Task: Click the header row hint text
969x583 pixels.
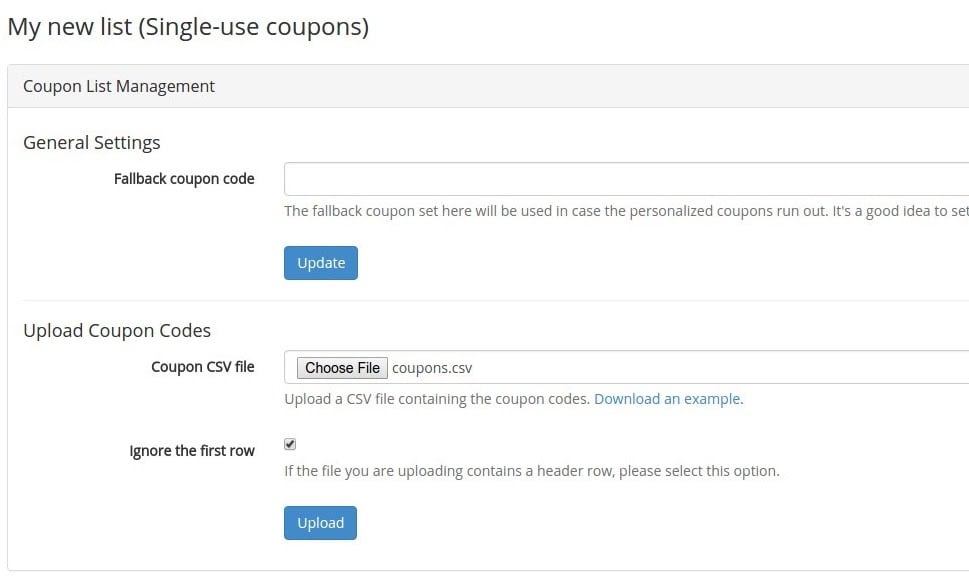Action: click(531, 470)
